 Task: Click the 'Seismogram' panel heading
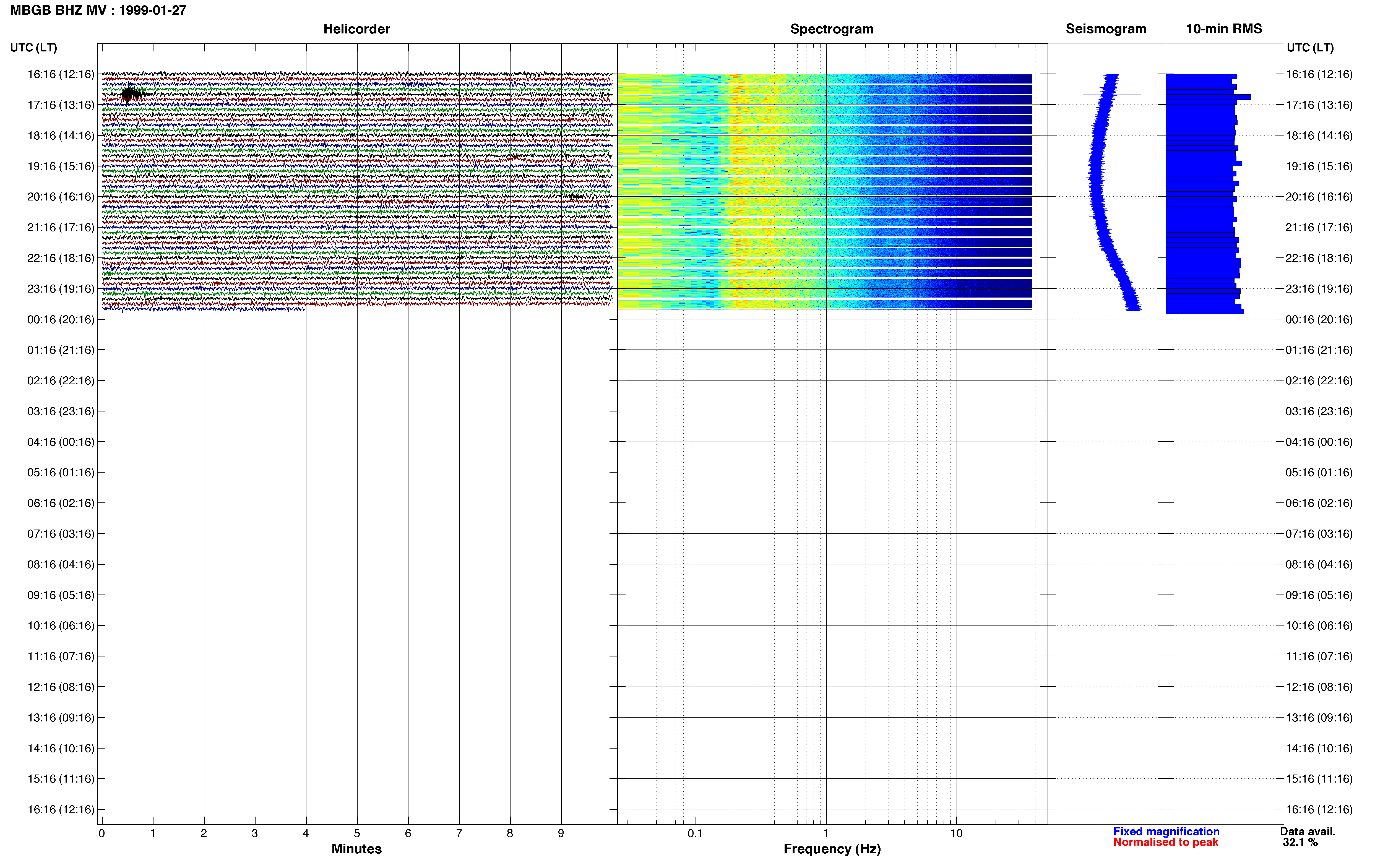pyautogui.click(x=1106, y=29)
